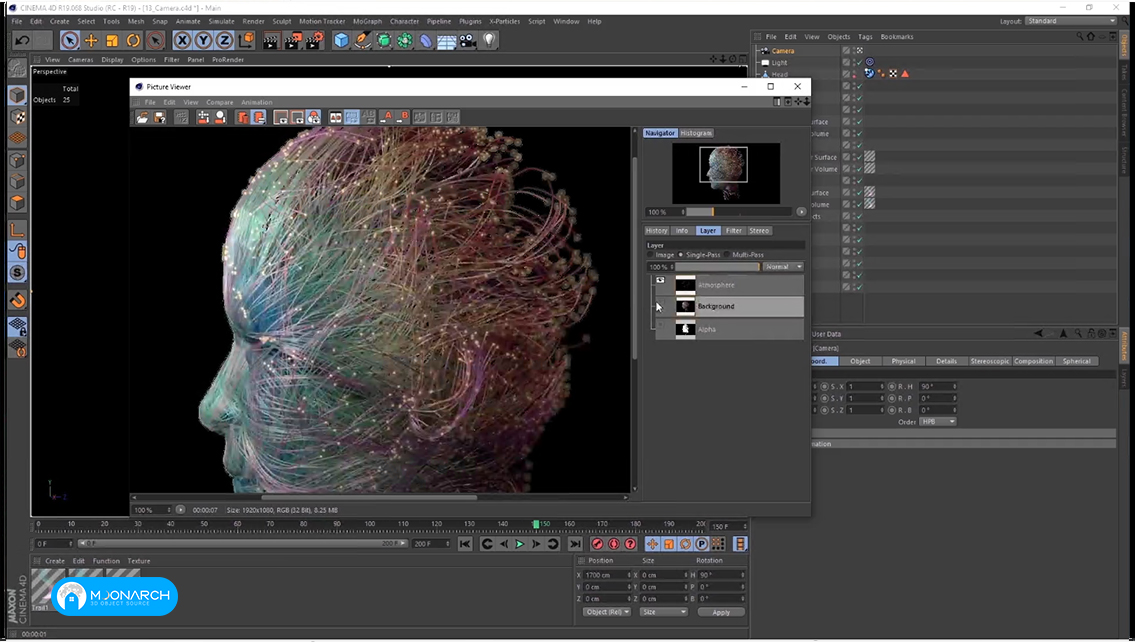1135x642 pixels.
Task: Click the Spline Pen tool icon
Action: point(363,41)
